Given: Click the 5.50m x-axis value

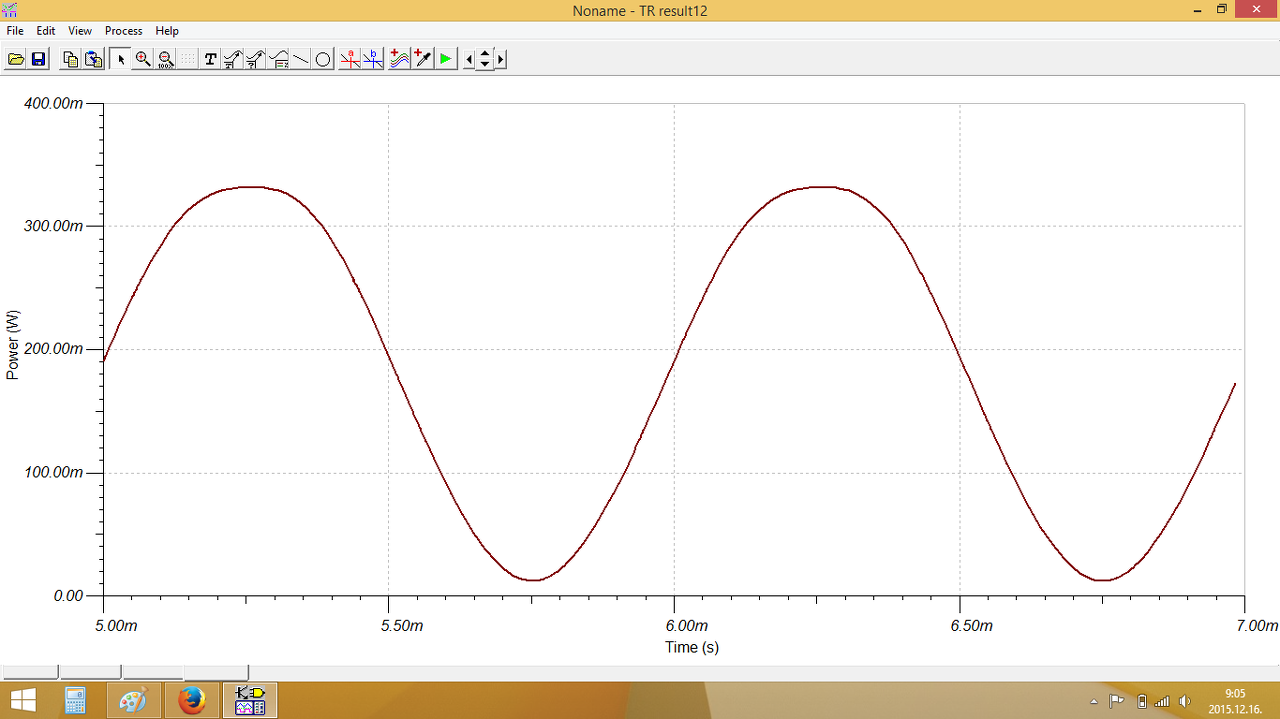Looking at the screenshot, I should (x=402, y=626).
